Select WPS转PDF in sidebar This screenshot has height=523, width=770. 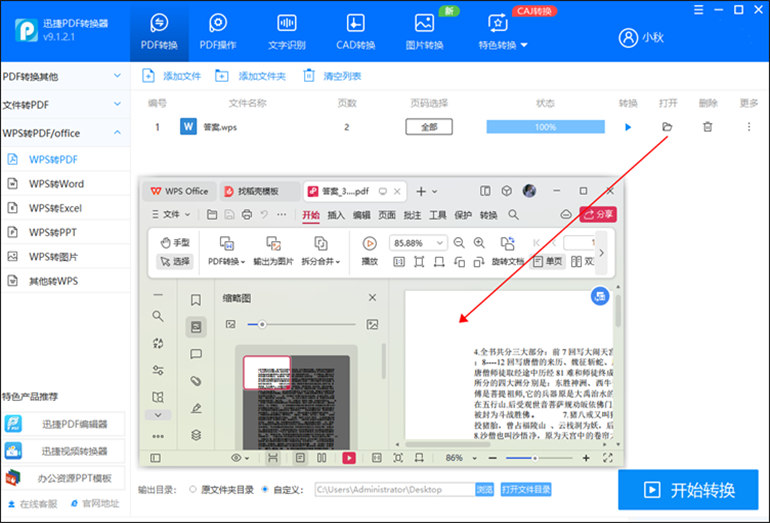[x=65, y=159]
